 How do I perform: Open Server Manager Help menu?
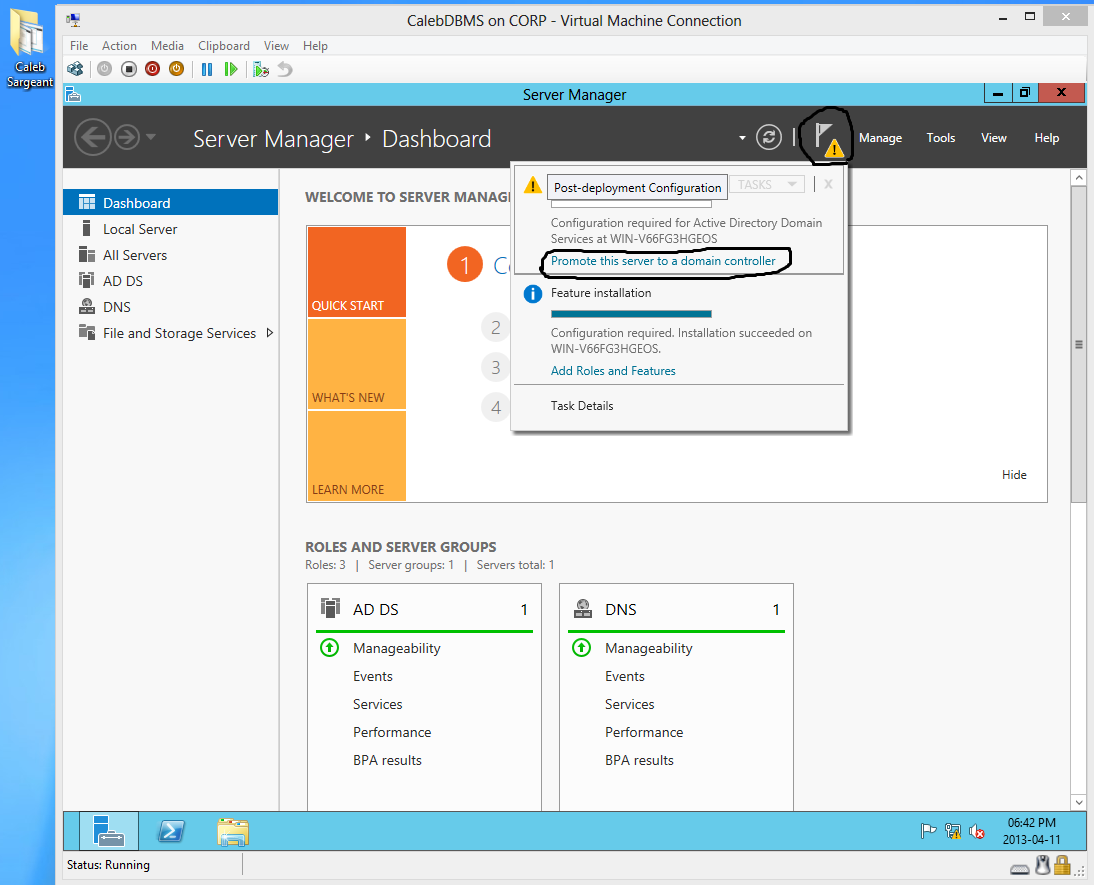(x=1047, y=137)
